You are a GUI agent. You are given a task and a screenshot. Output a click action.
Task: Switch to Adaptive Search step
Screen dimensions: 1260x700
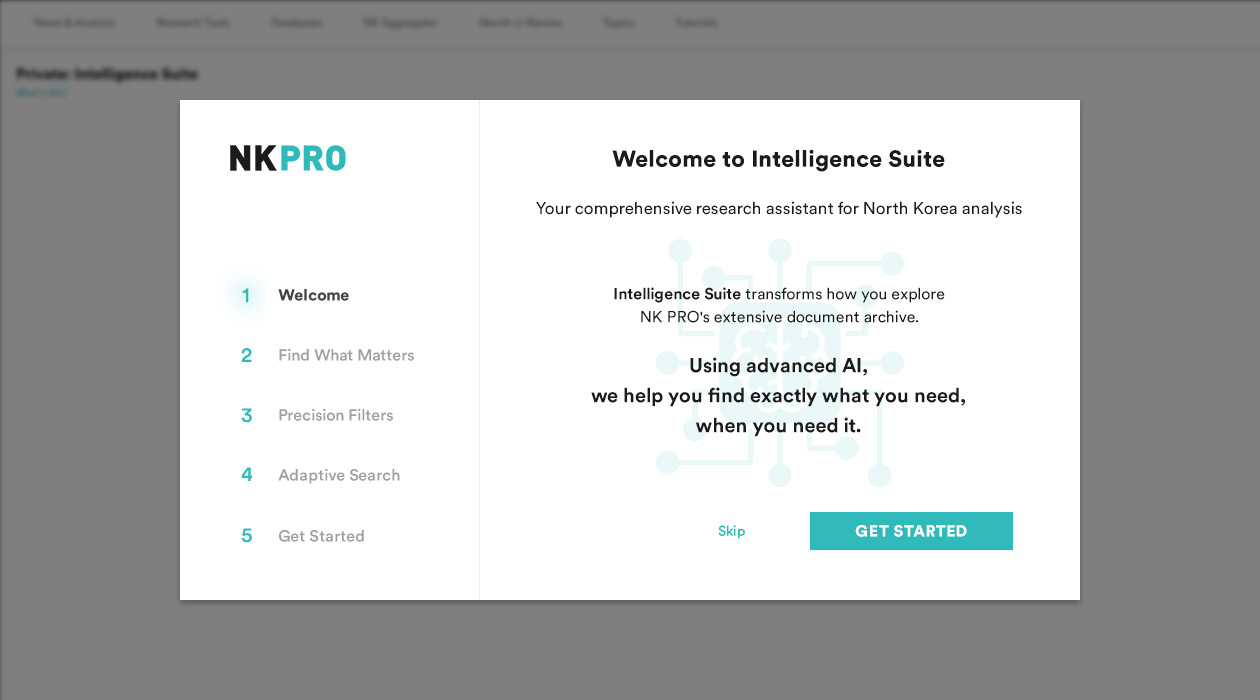(x=339, y=475)
